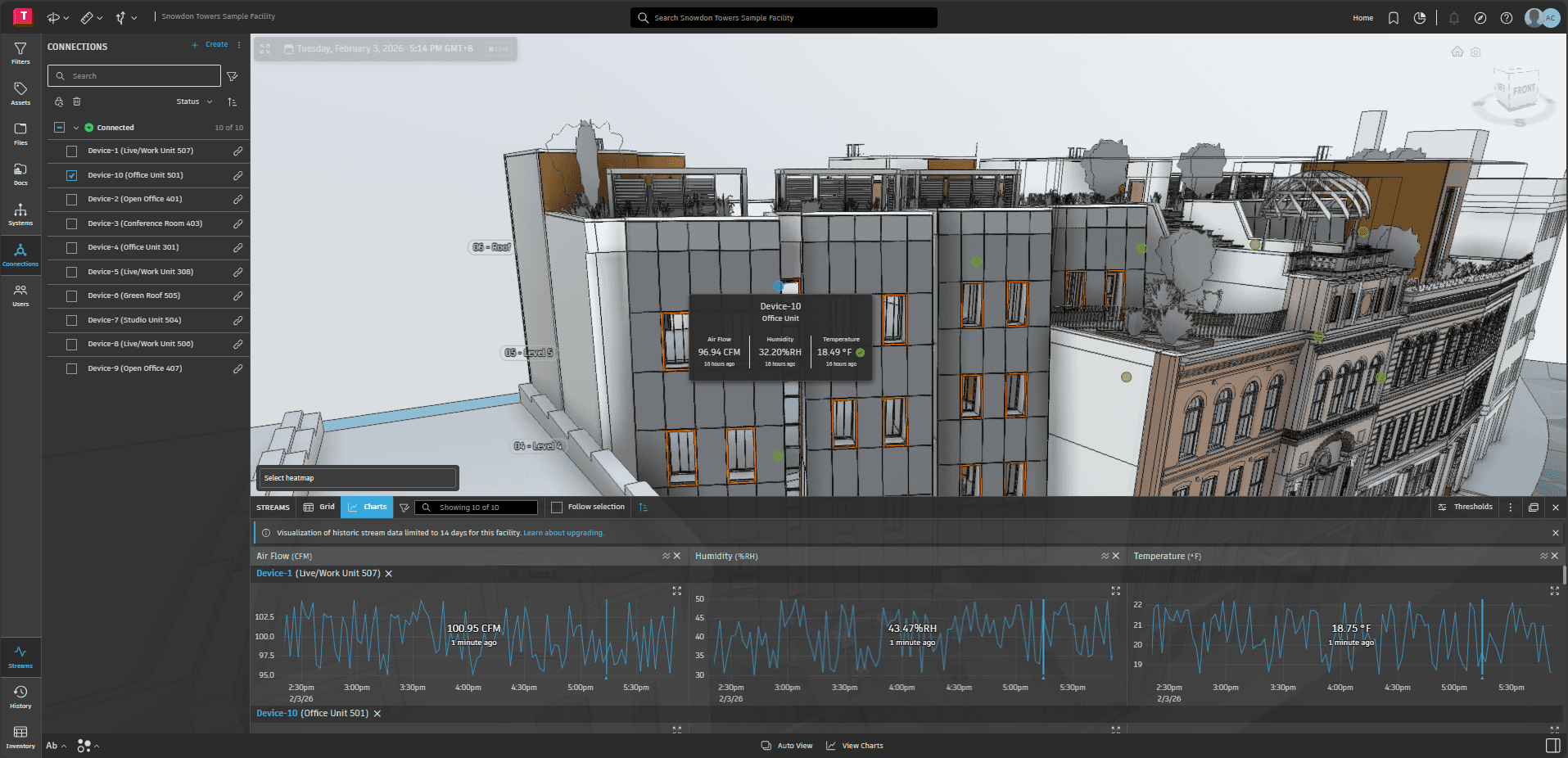Screen dimensions: 1568x758
Task: Collapse the Connected devices group
Action: tap(76, 127)
